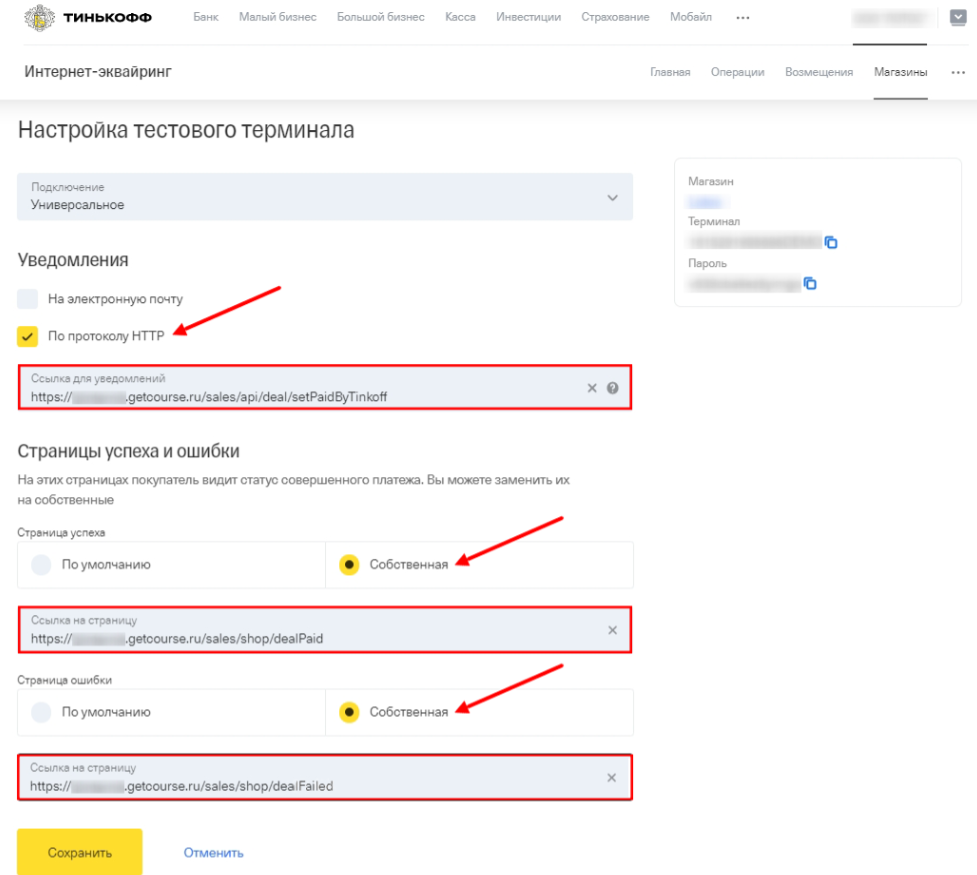
Task: Copy the Терминал ID value
Action: pyautogui.click(x=831, y=242)
